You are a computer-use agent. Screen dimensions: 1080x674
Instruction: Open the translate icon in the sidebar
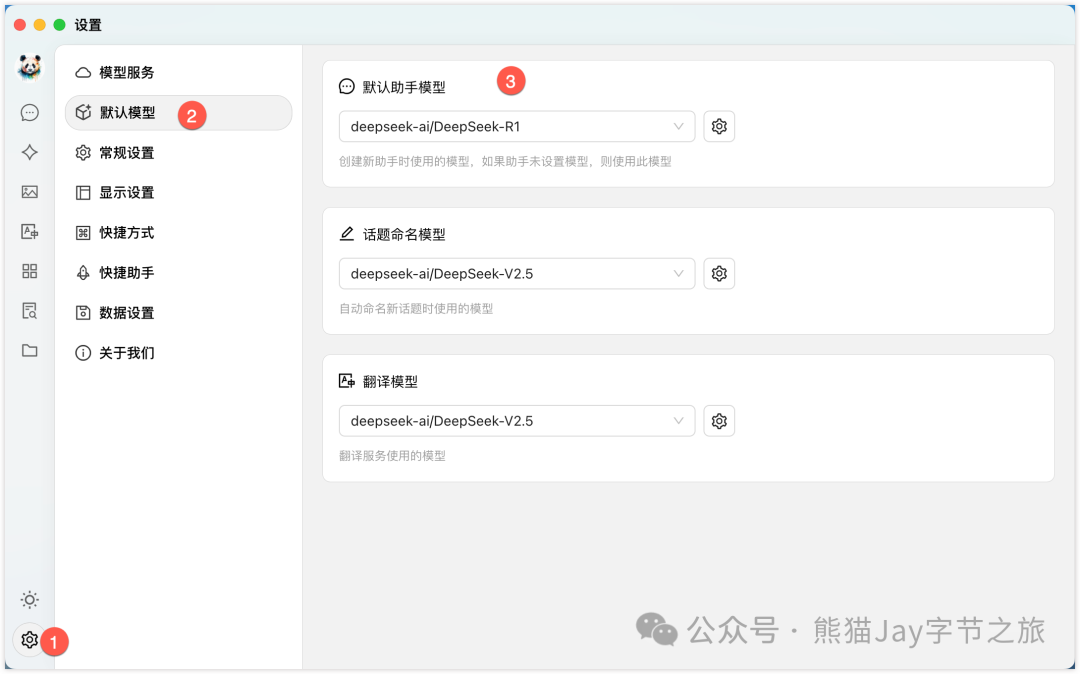coord(30,231)
